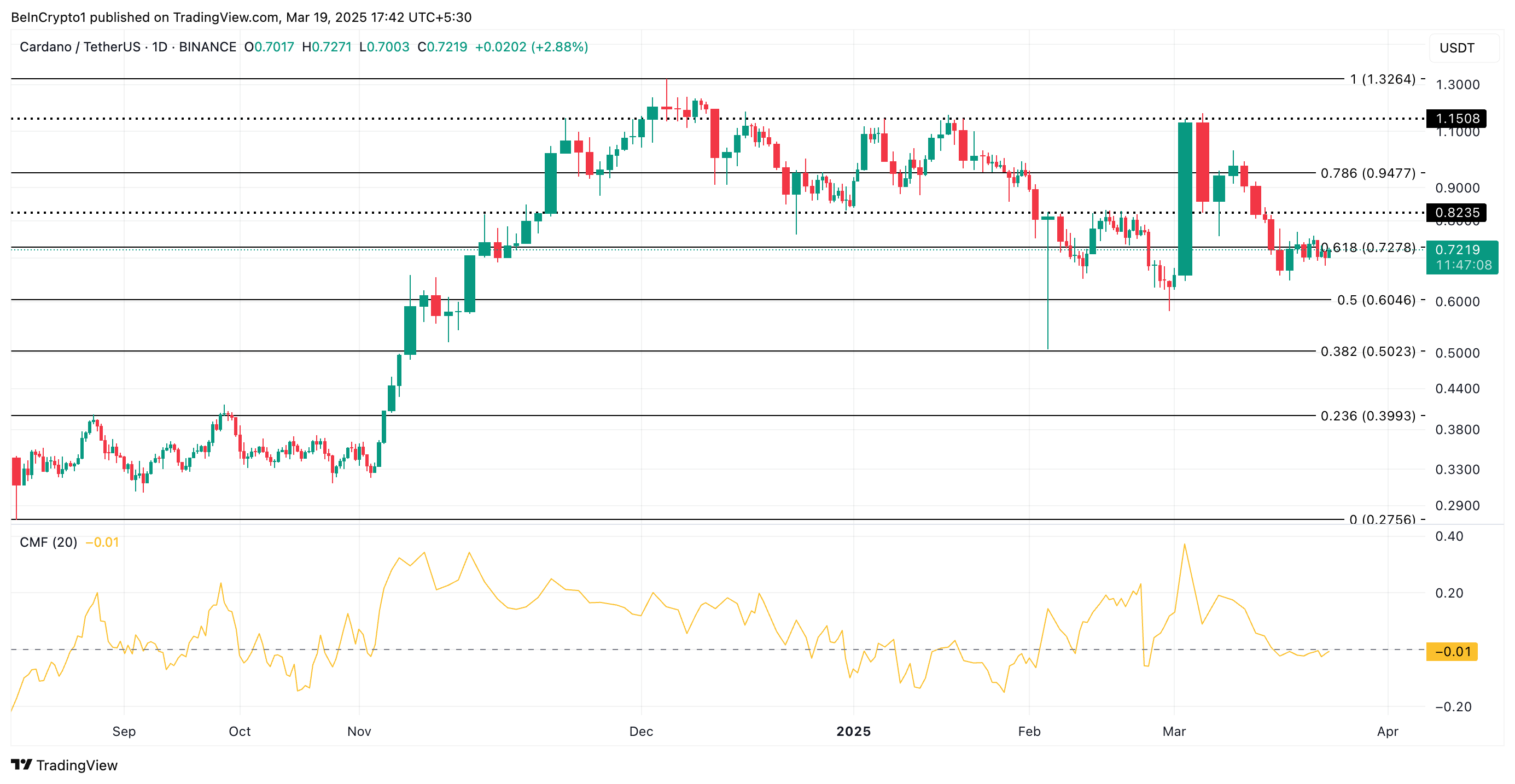Click the 2025 year label on time axis
The height and width of the screenshot is (784, 1515).
click(x=853, y=731)
